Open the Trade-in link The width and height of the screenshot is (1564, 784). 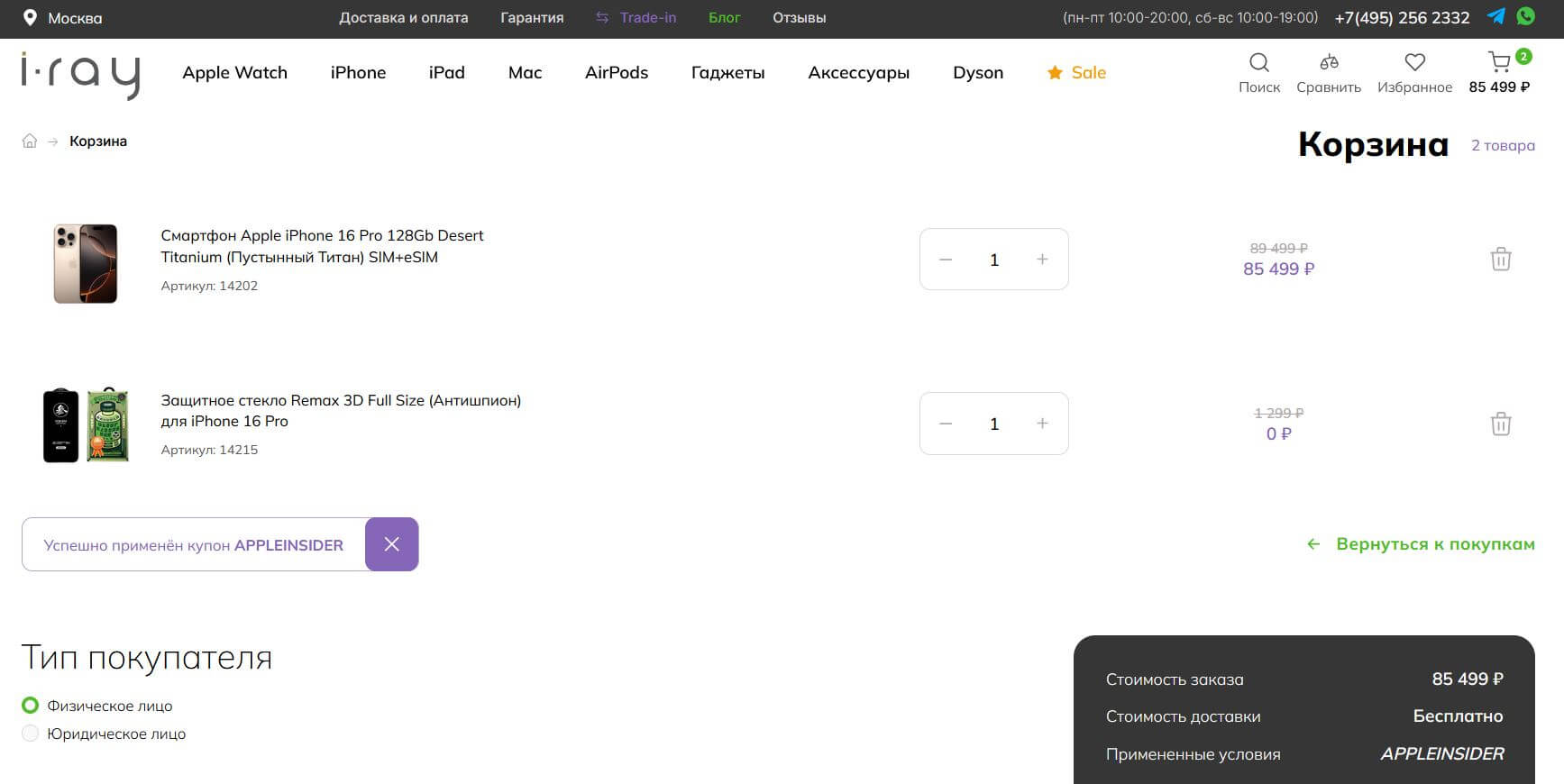[648, 17]
